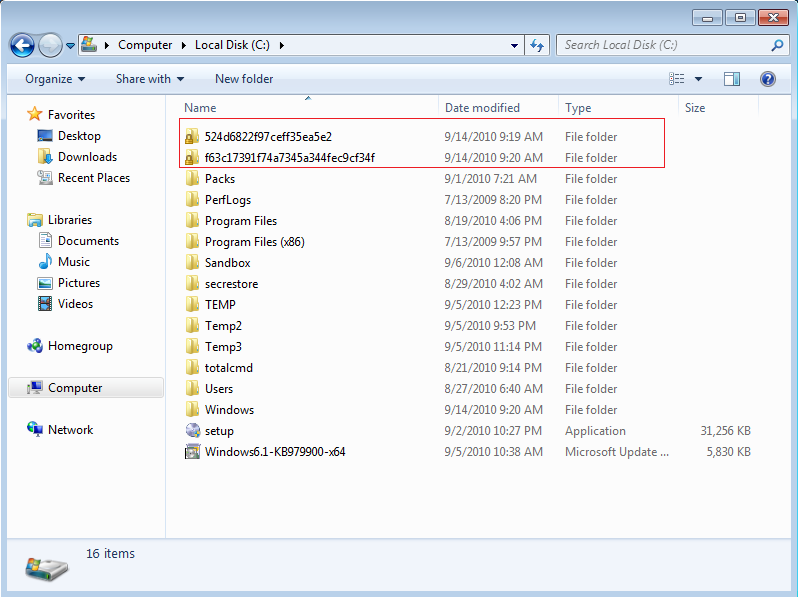The height and width of the screenshot is (597, 798).
Task: Open the Videos library
Action: pos(75,304)
